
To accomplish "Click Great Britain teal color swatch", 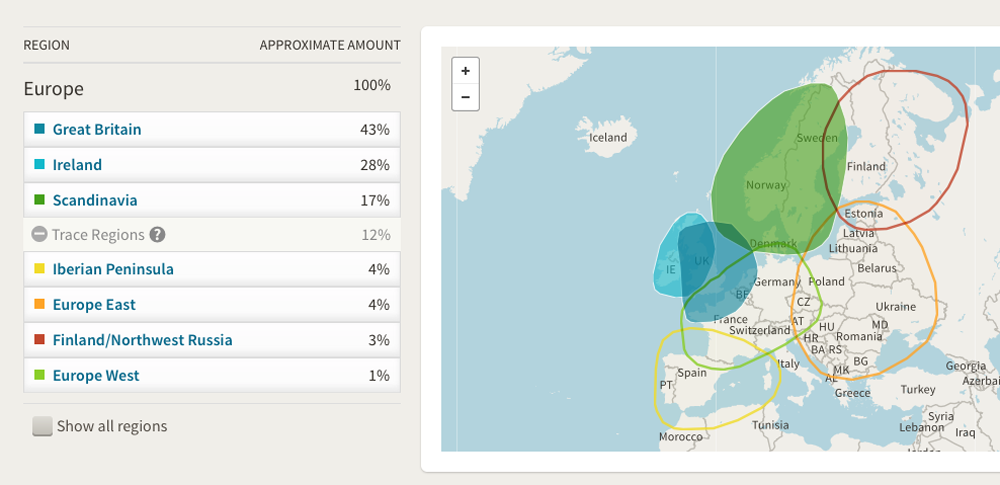I will tap(39, 129).
